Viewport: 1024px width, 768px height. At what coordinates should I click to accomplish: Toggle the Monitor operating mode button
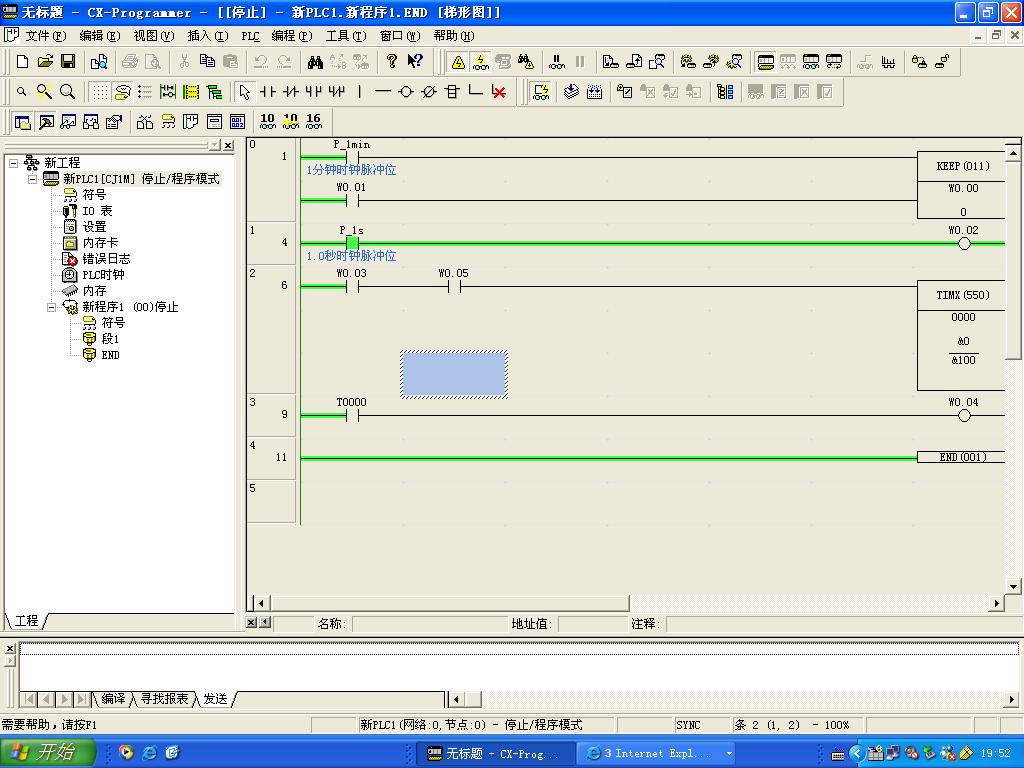click(x=811, y=62)
